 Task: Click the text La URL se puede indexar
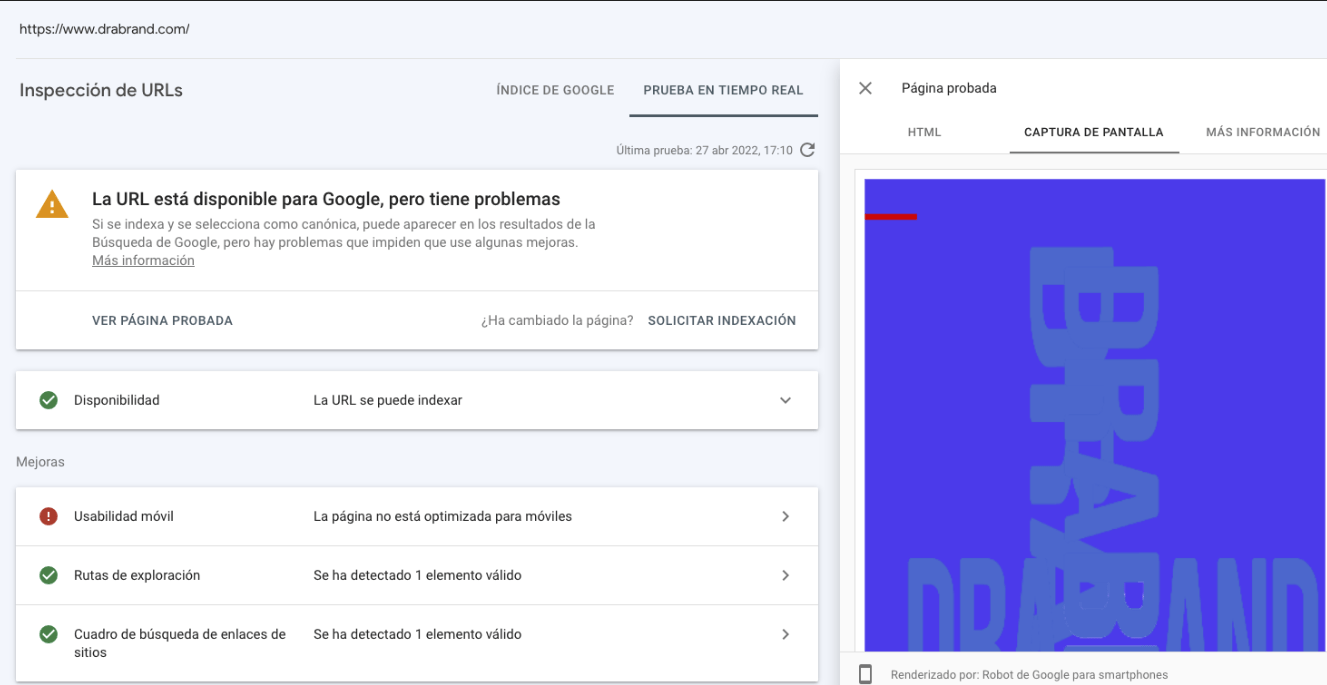(x=388, y=400)
